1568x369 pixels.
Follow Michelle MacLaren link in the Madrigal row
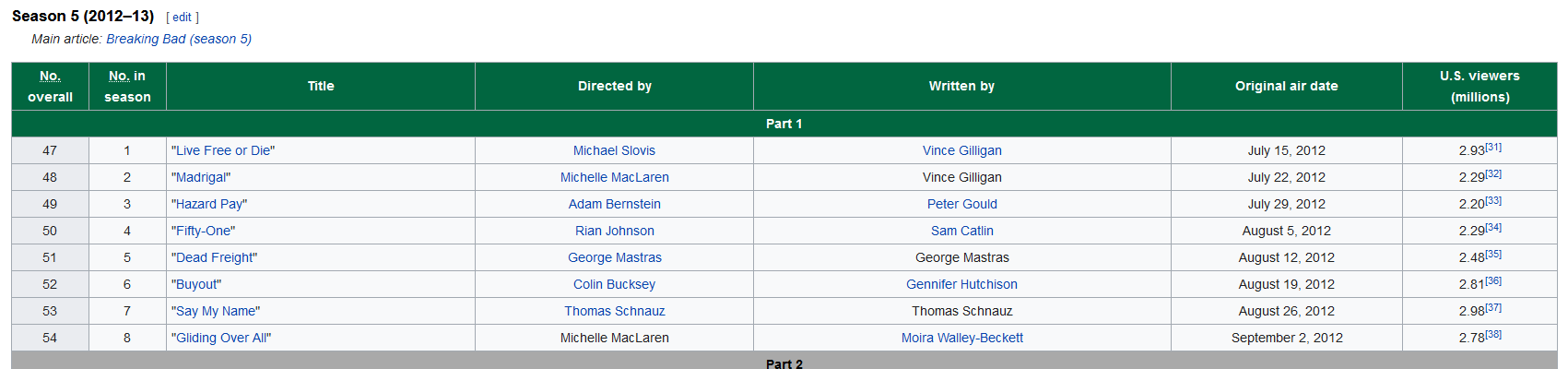coord(614,177)
